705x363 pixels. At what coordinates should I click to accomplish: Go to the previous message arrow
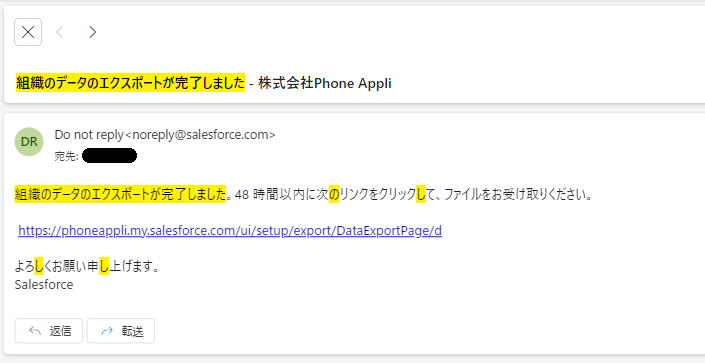[x=60, y=32]
